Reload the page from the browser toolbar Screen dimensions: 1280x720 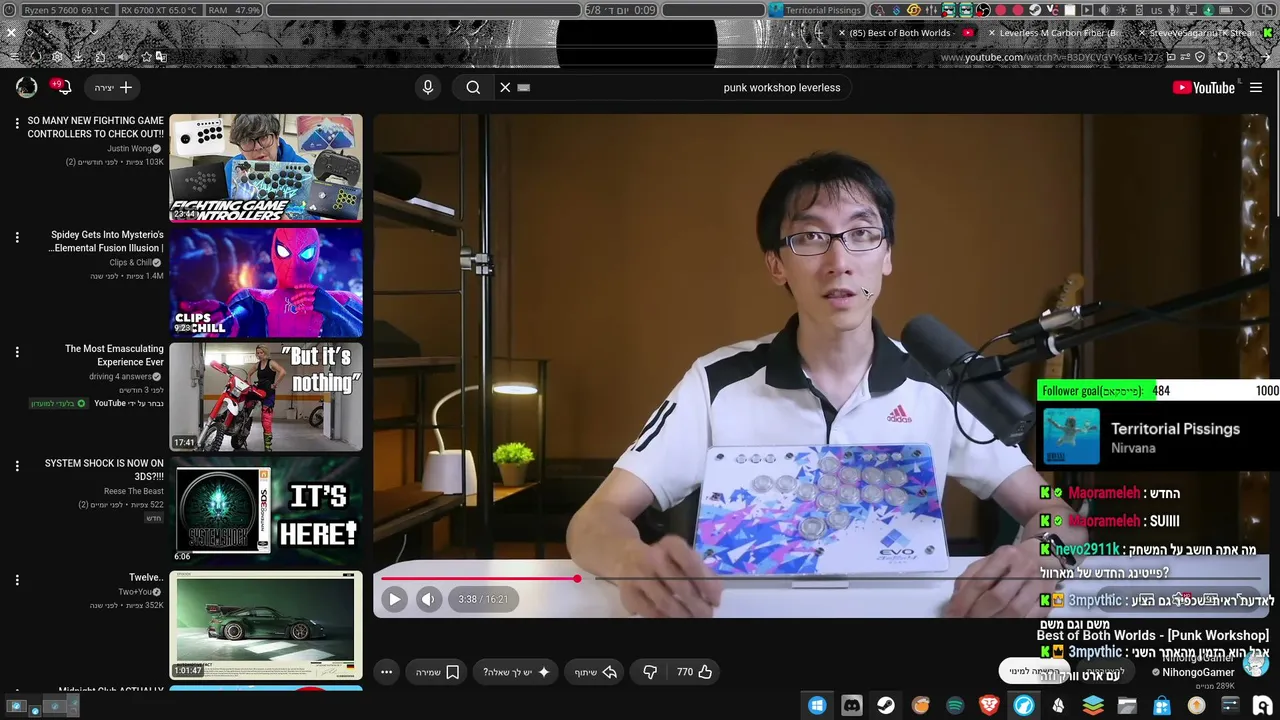pos(1222,57)
